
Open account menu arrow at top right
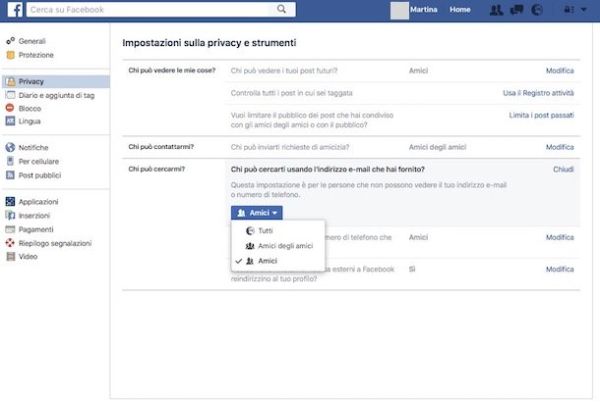[583, 10]
